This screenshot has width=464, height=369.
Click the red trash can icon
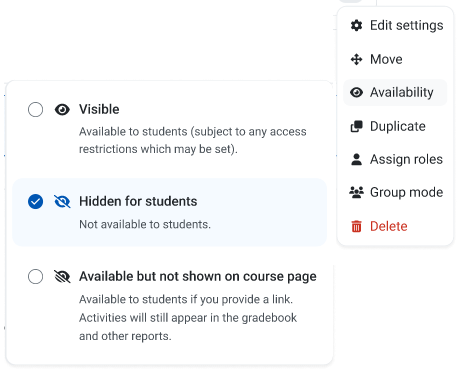pyautogui.click(x=356, y=226)
